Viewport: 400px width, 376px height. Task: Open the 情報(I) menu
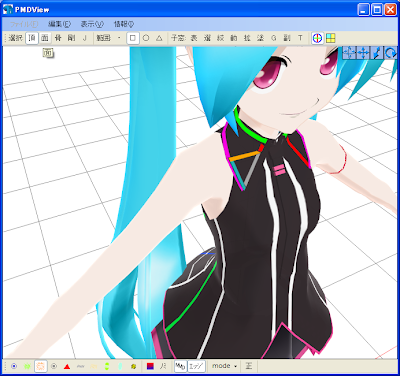[124, 24]
